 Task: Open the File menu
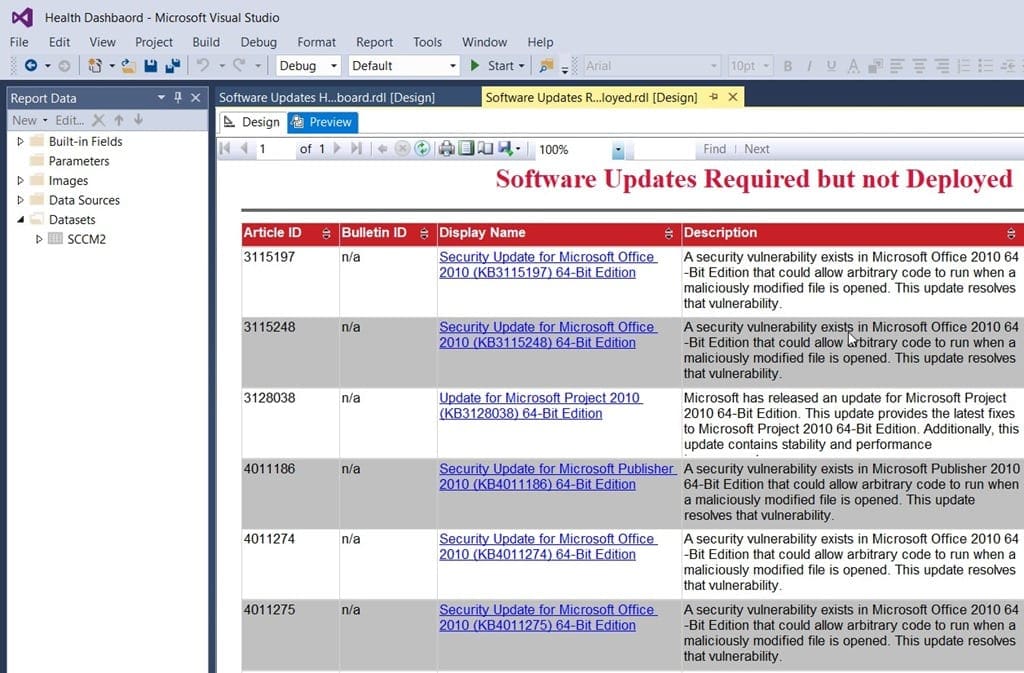coord(19,42)
